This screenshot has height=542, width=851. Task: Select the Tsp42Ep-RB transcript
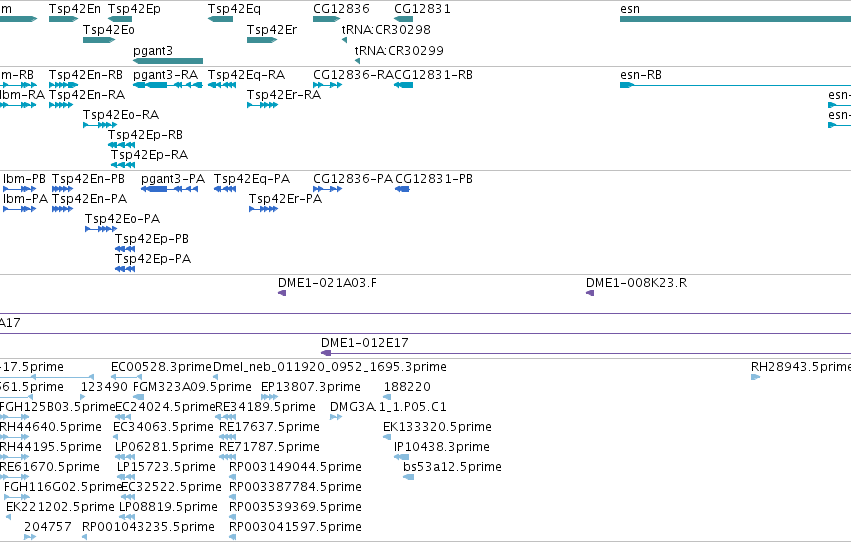point(122,145)
